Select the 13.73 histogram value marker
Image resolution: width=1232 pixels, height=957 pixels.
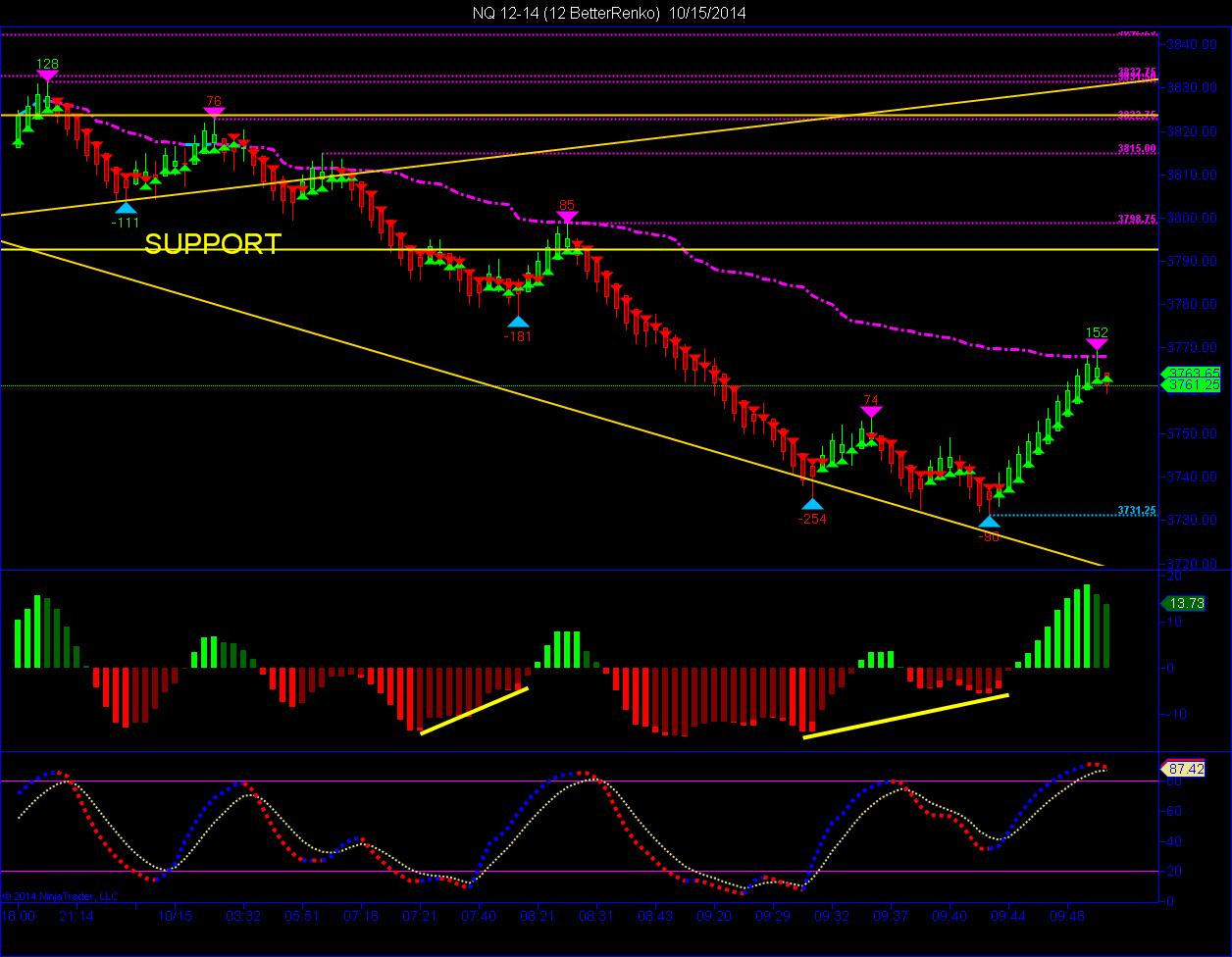pyautogui.click(x=1185, y=604)
